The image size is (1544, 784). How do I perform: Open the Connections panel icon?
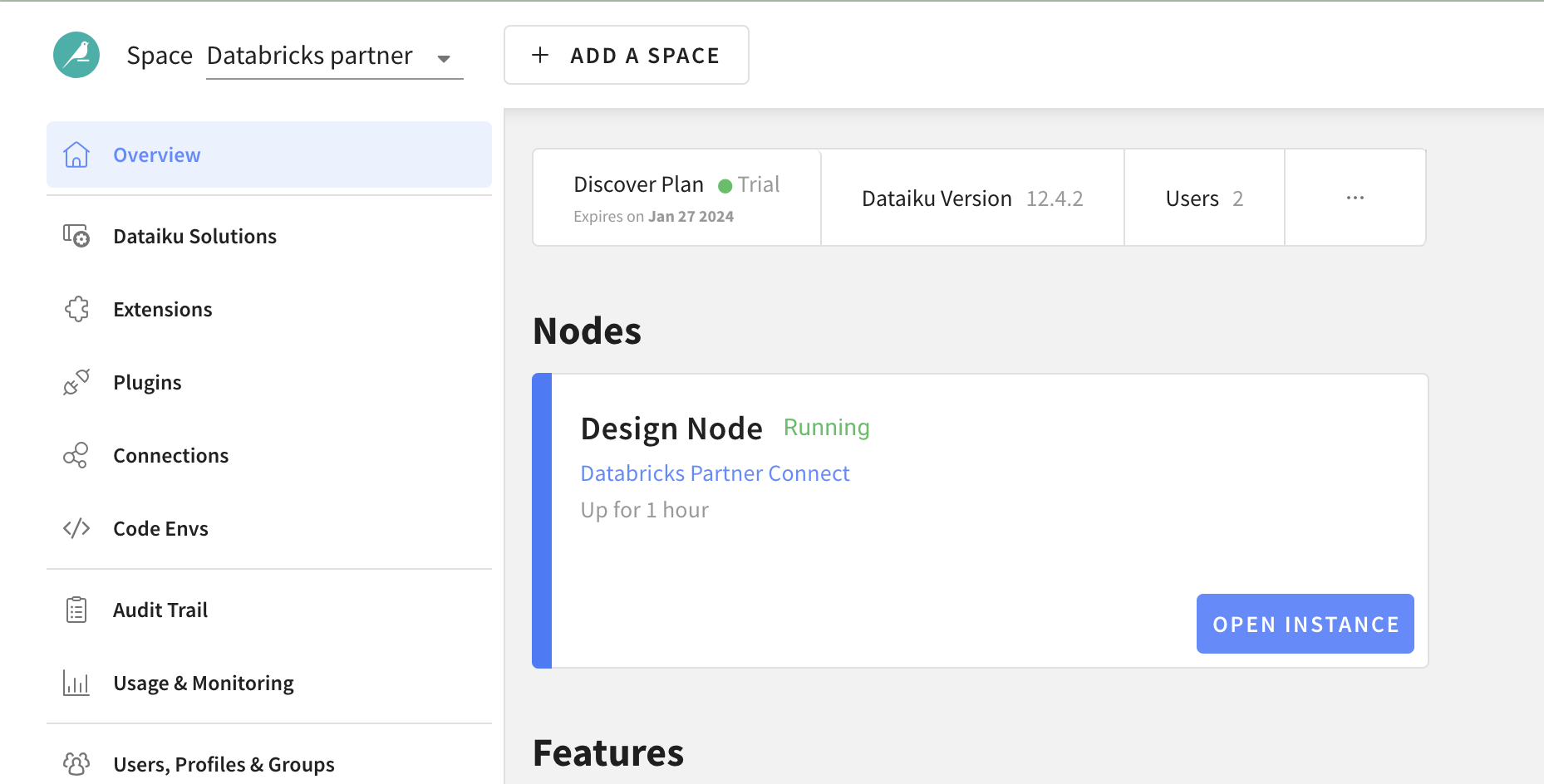(x=76, y=455)
